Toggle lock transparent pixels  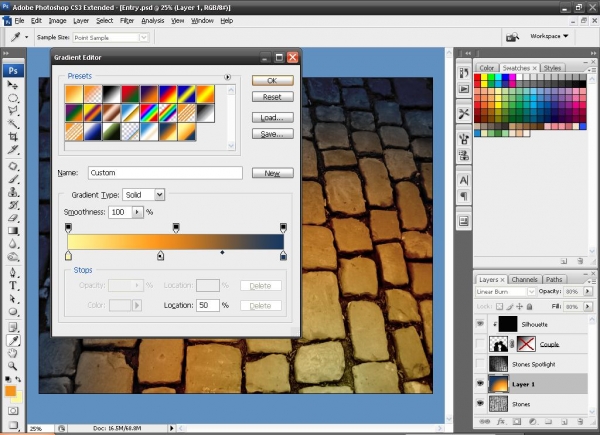[x=499, y=306]
